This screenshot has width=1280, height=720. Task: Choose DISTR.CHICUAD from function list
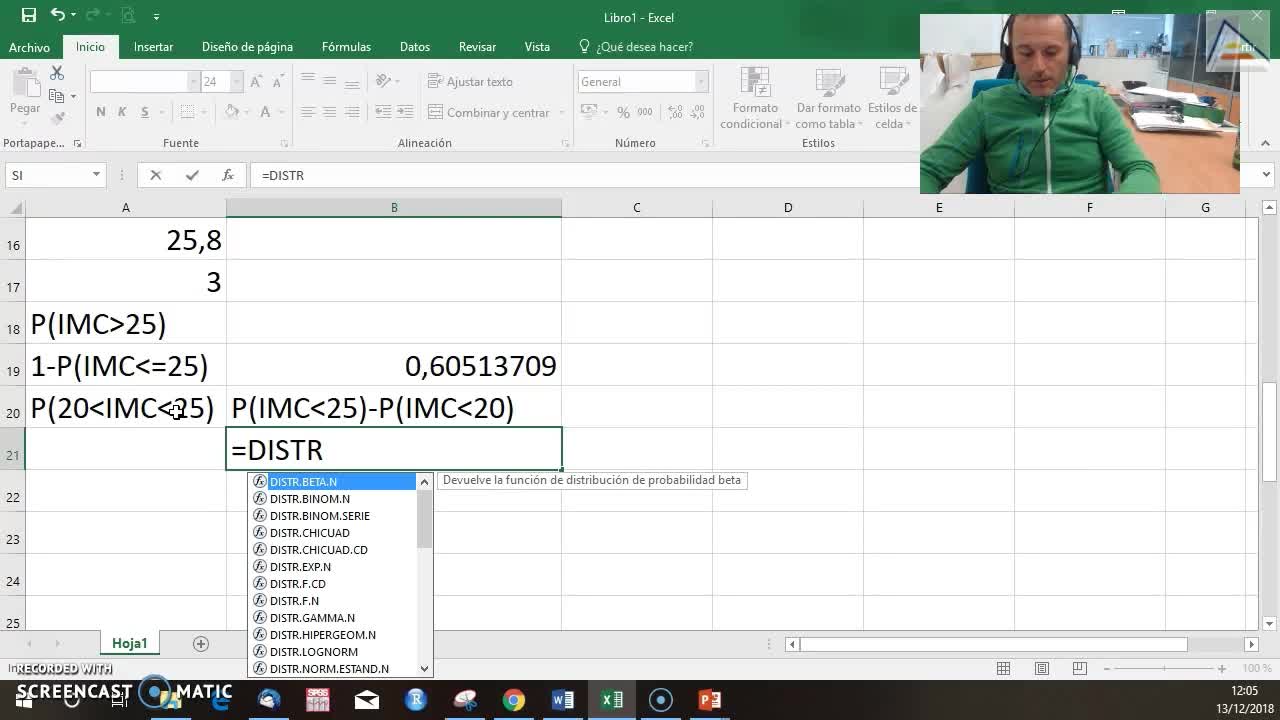tap(333, 532)
